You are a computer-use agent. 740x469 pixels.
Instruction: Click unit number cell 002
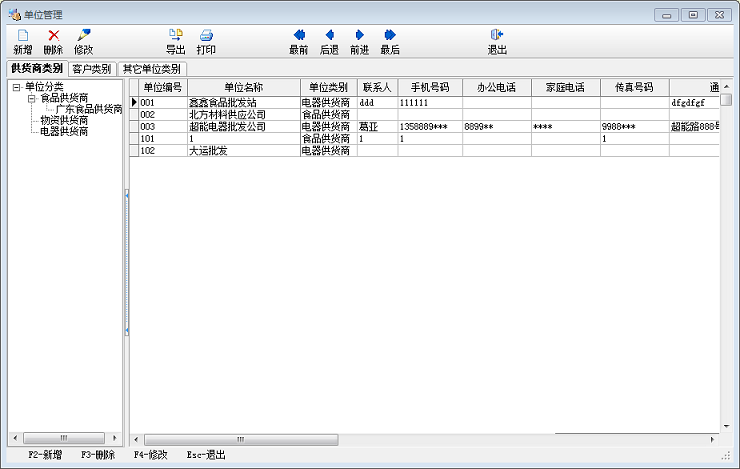coord(163,115)
